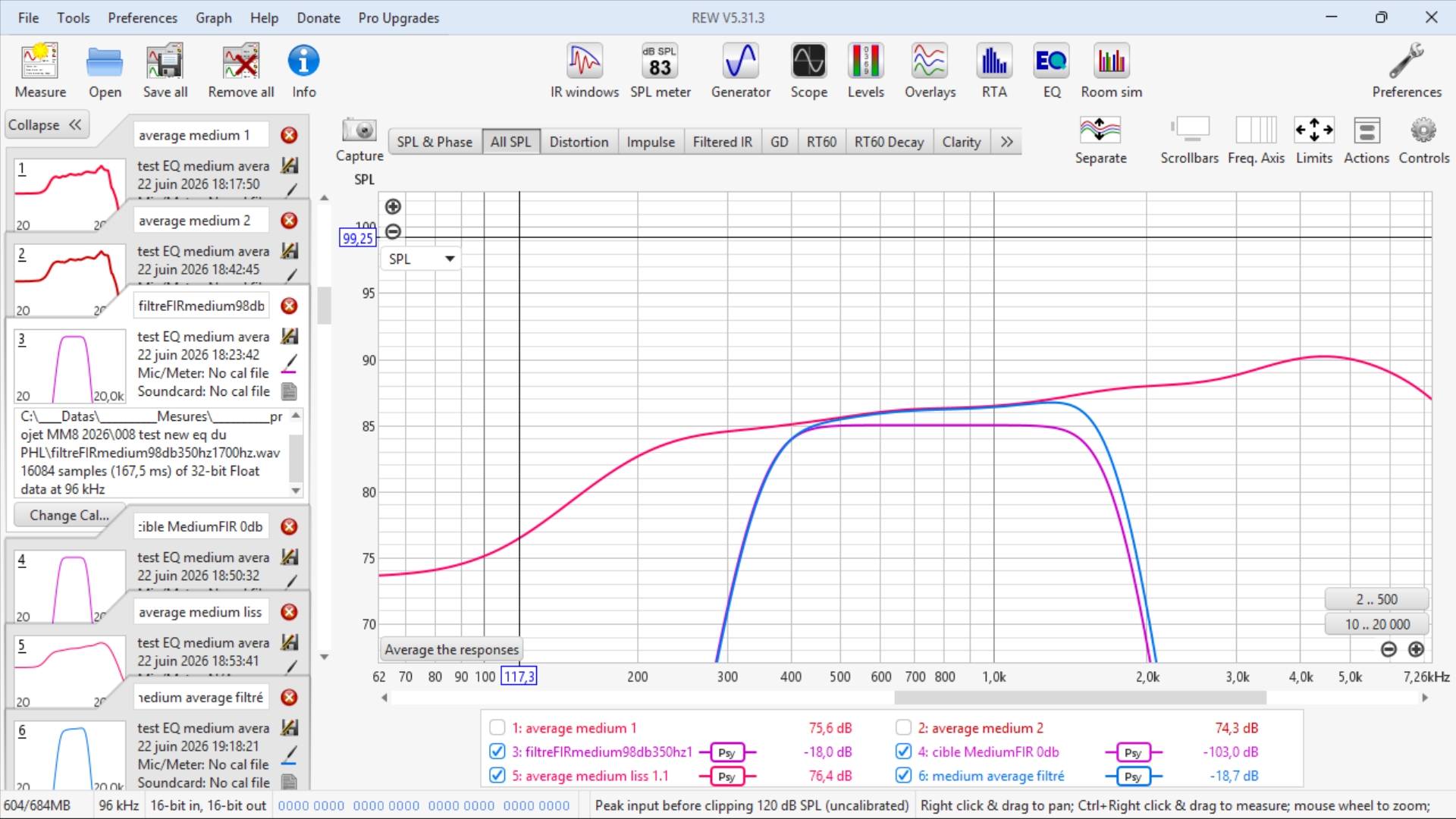Switch to the Impulse tab
Image resolution: width=1456 pixels, height=819 pixels.
point(651,142)
